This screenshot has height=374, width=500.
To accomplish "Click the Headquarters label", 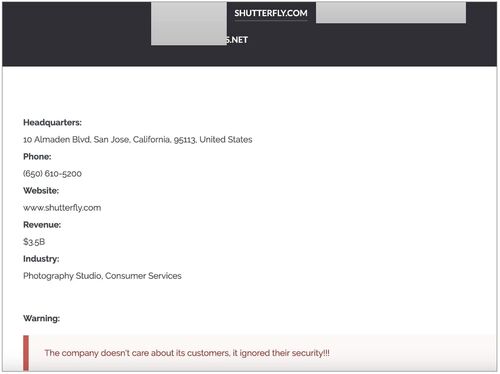I will point(52,123).
